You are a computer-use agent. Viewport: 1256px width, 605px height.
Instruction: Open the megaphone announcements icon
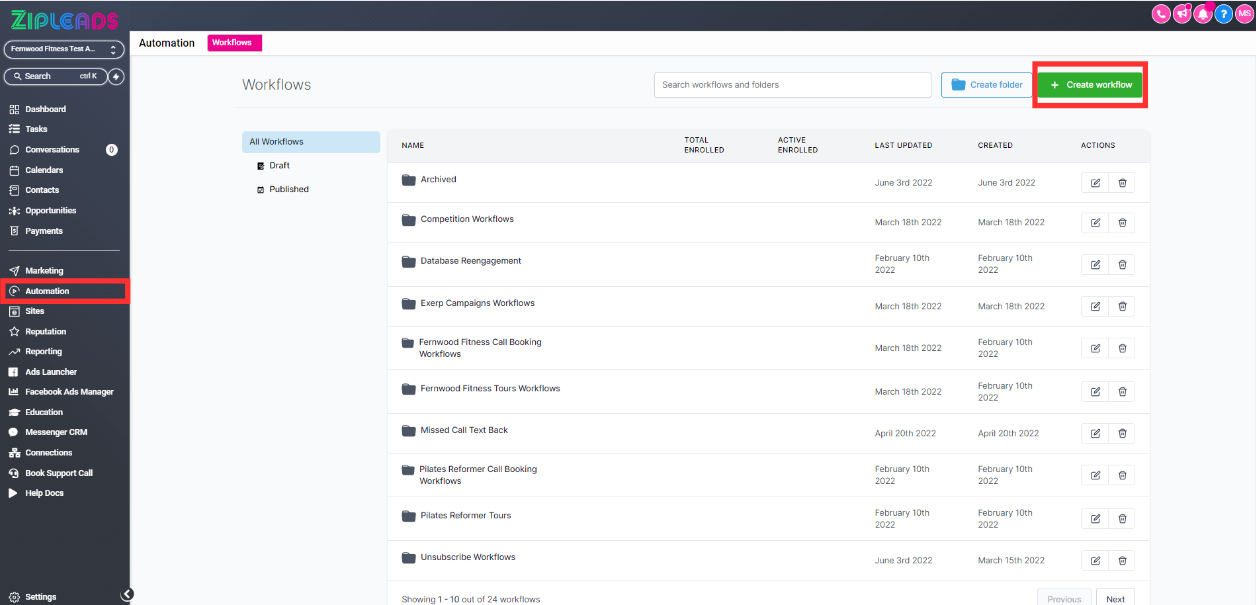[x=1182, y=14]
